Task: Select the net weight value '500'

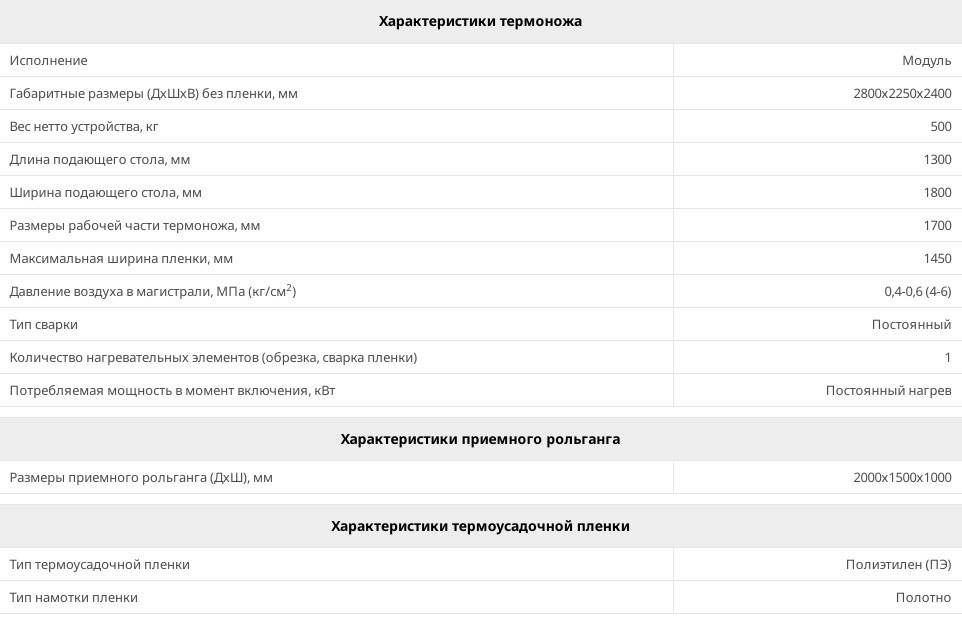Action: 940,127
